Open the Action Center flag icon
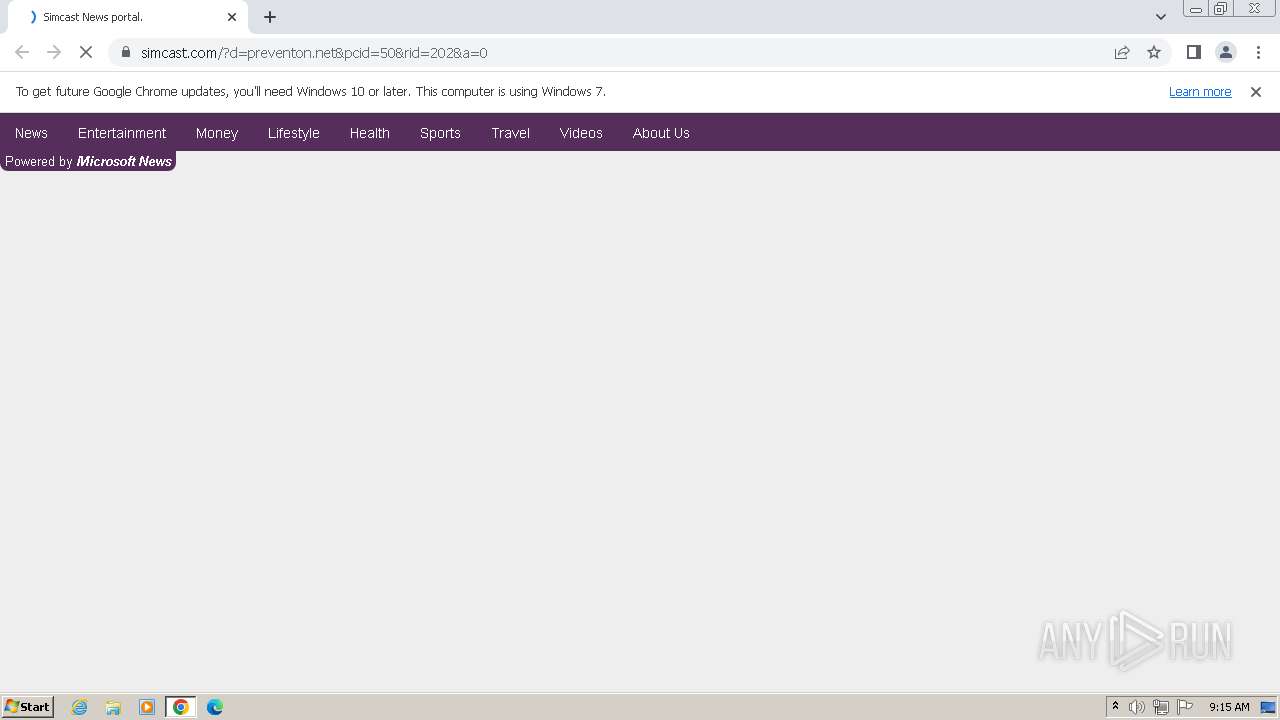Viewport: 1280px width, 720px height. [x=1185, y=707]
